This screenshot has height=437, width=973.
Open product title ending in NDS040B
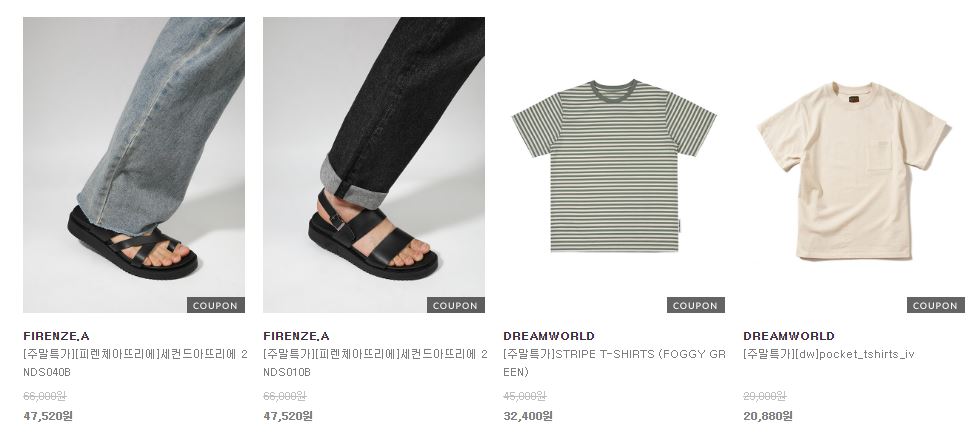pos(135,363)
